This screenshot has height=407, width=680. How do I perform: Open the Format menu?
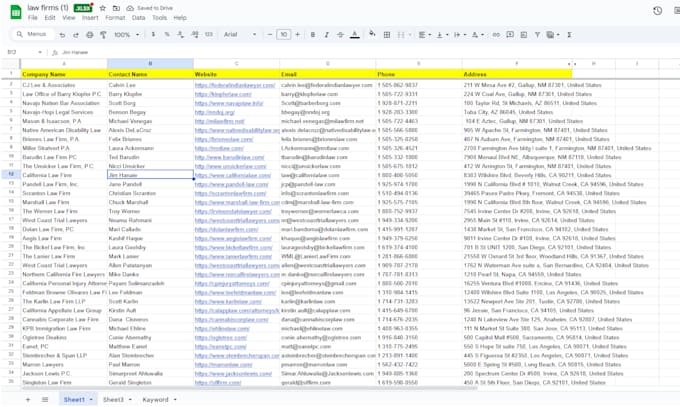tap(115, 18)
